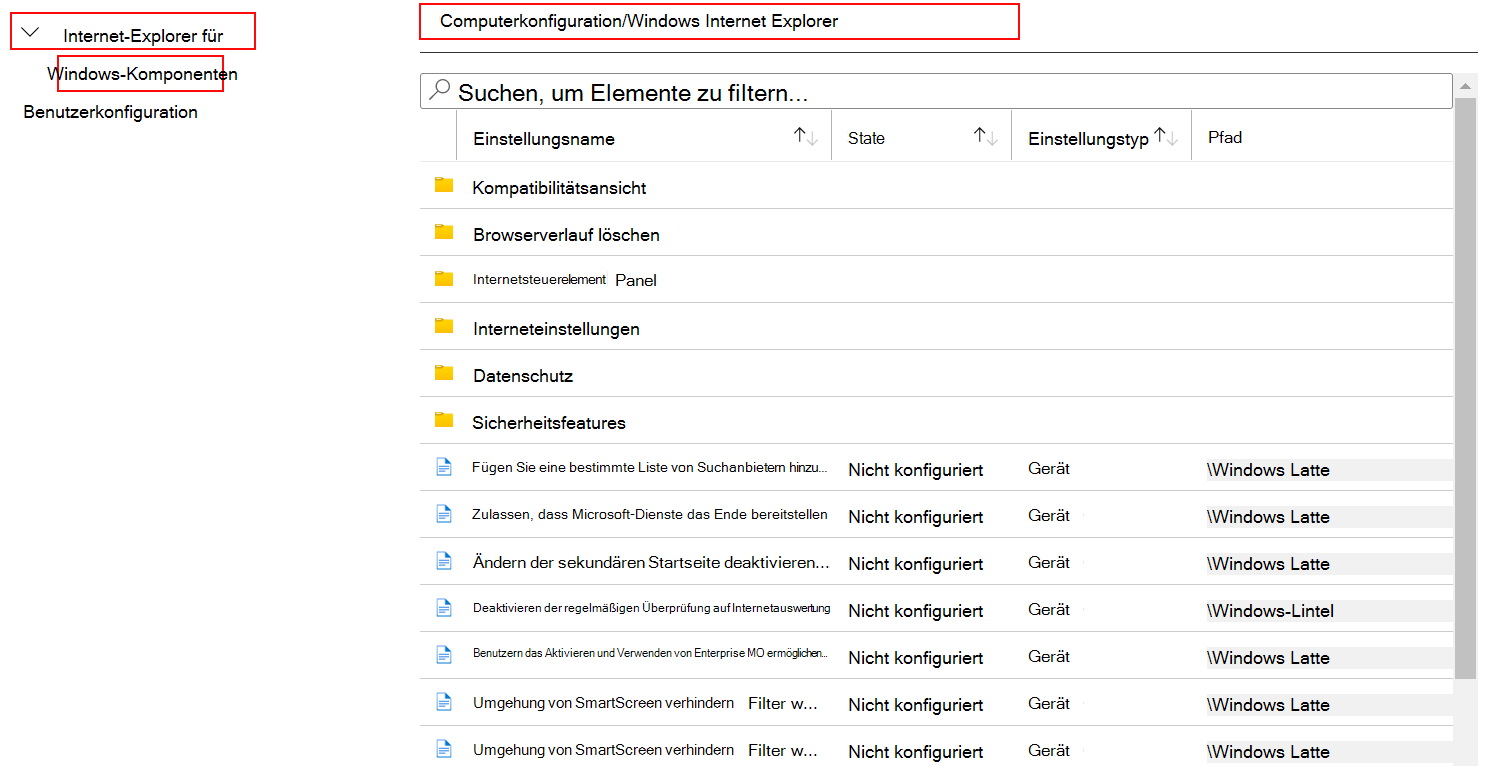
Task: Click Nicht konfiguriert in the Microsoft-Dienste row
Action: pyautogui.click(x=916, y=517)
